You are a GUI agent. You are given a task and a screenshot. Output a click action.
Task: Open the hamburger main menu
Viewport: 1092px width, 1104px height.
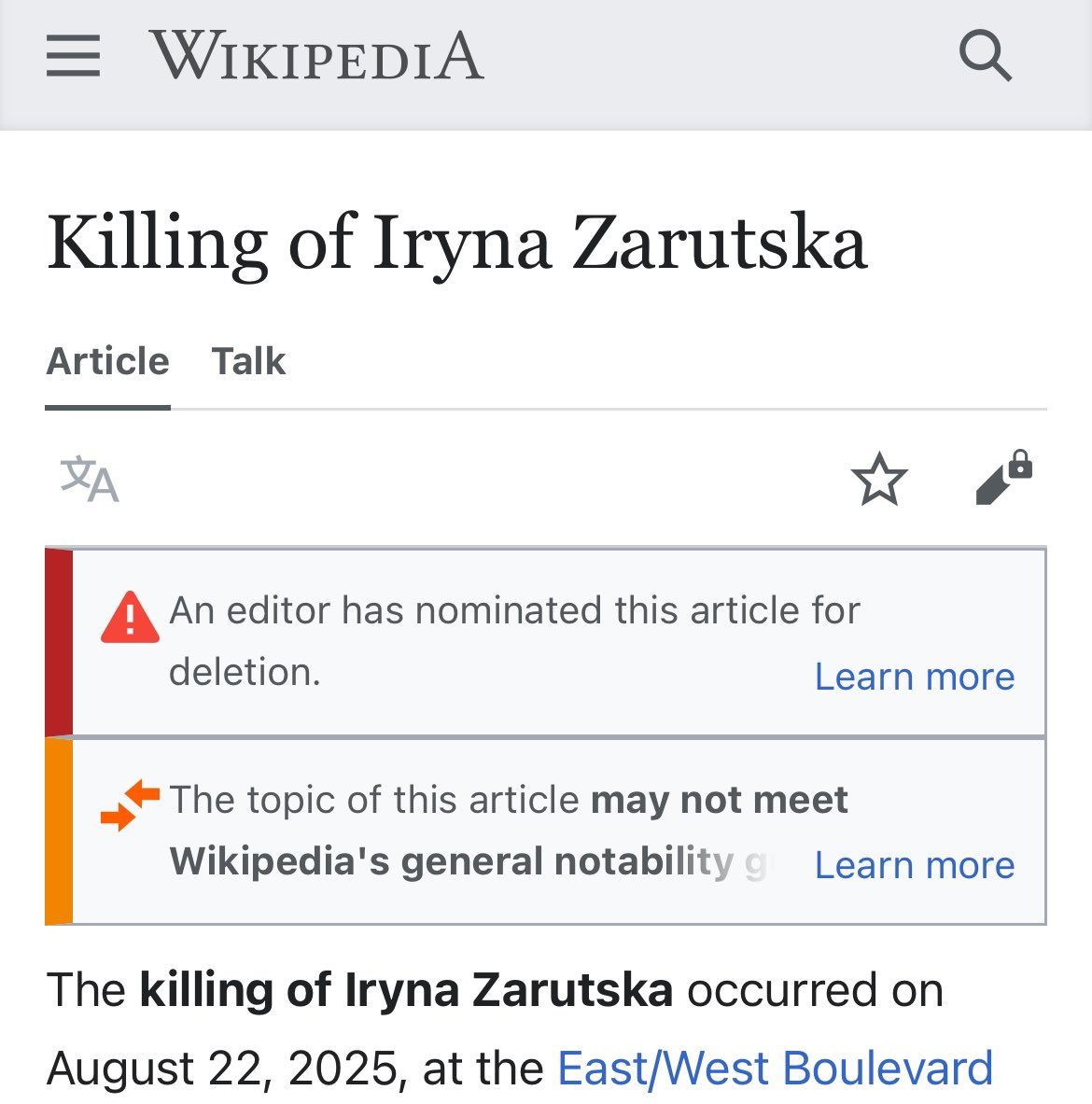(73, 56)
